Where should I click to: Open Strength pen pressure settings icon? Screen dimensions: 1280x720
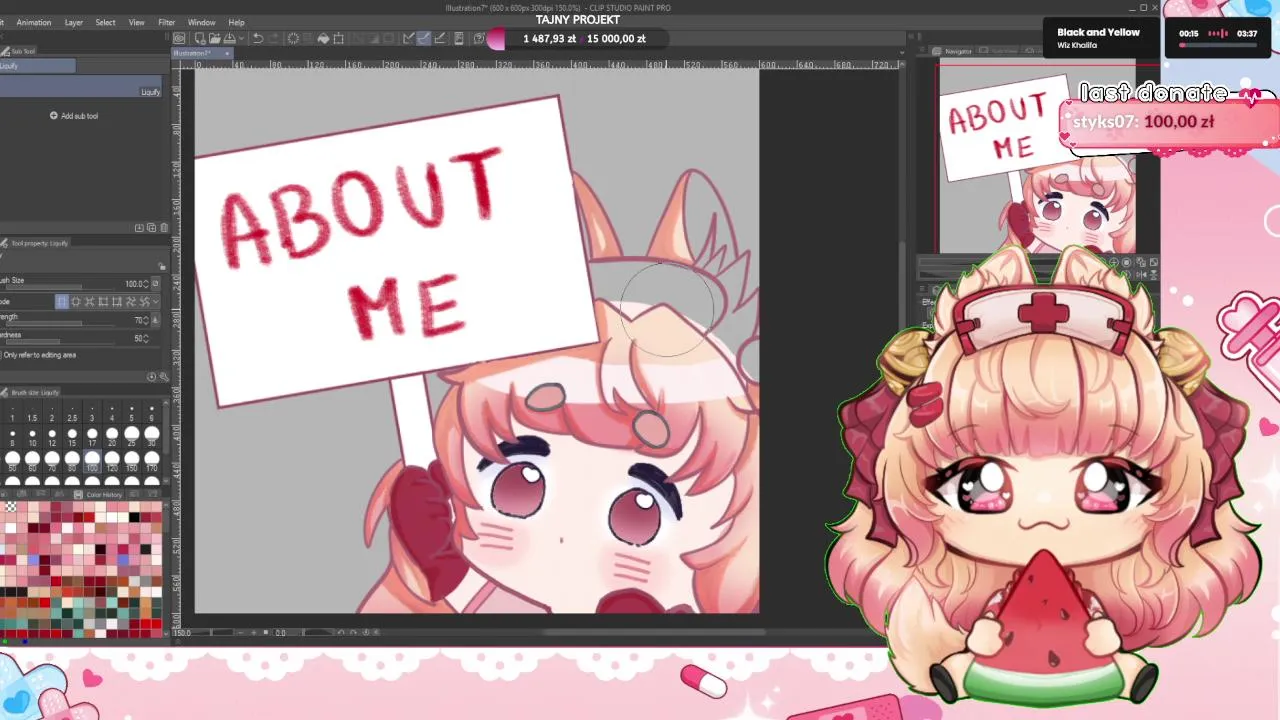155,320
